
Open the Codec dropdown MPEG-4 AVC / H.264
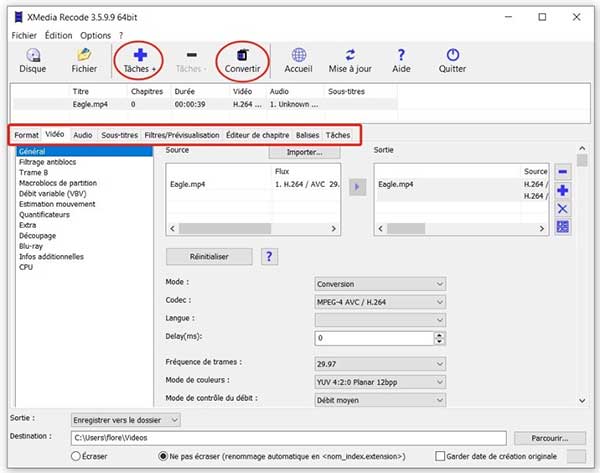pos(380,302)
